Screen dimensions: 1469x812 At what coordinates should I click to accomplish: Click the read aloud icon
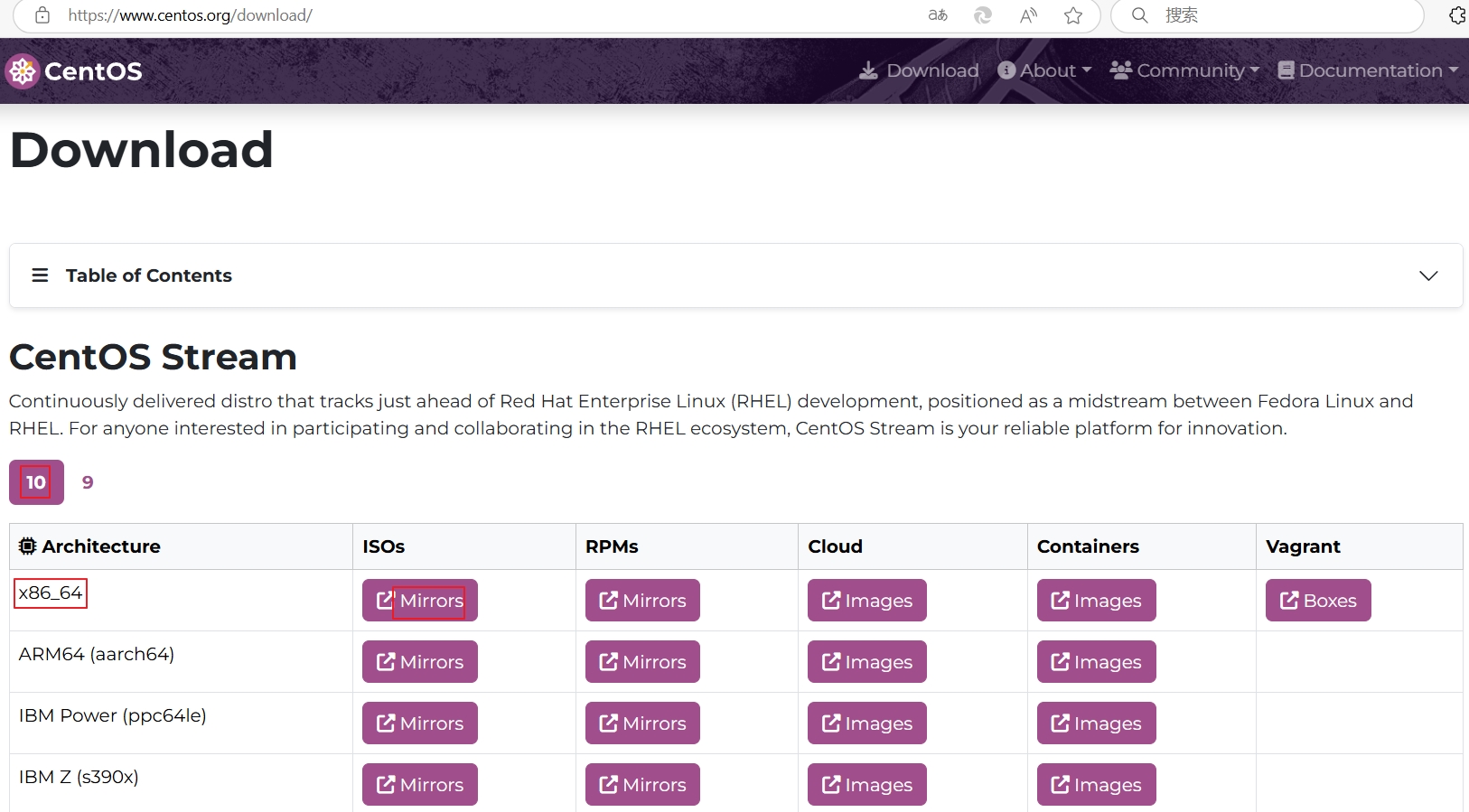click(1028, 15)
